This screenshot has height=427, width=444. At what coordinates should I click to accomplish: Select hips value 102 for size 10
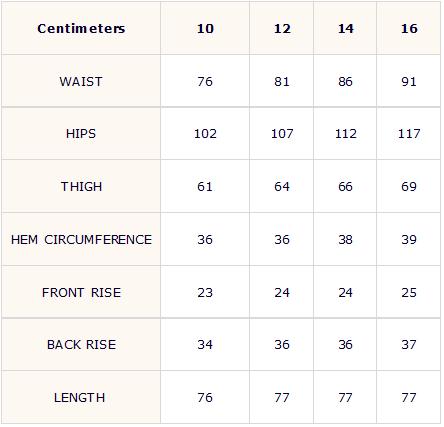click(x=205, y=134)
